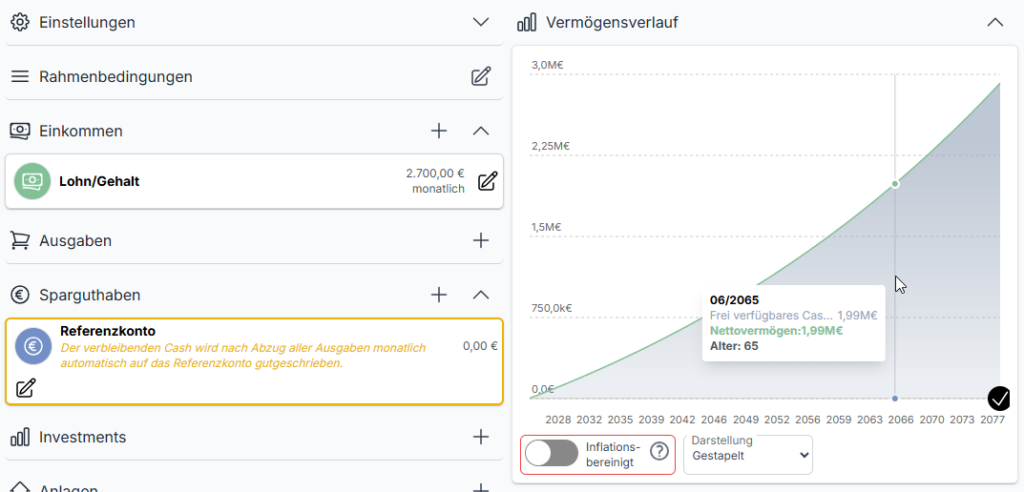Edit the Lohn/Gehalt entry
Screen dimensions: 1024x492
(487, 181)
